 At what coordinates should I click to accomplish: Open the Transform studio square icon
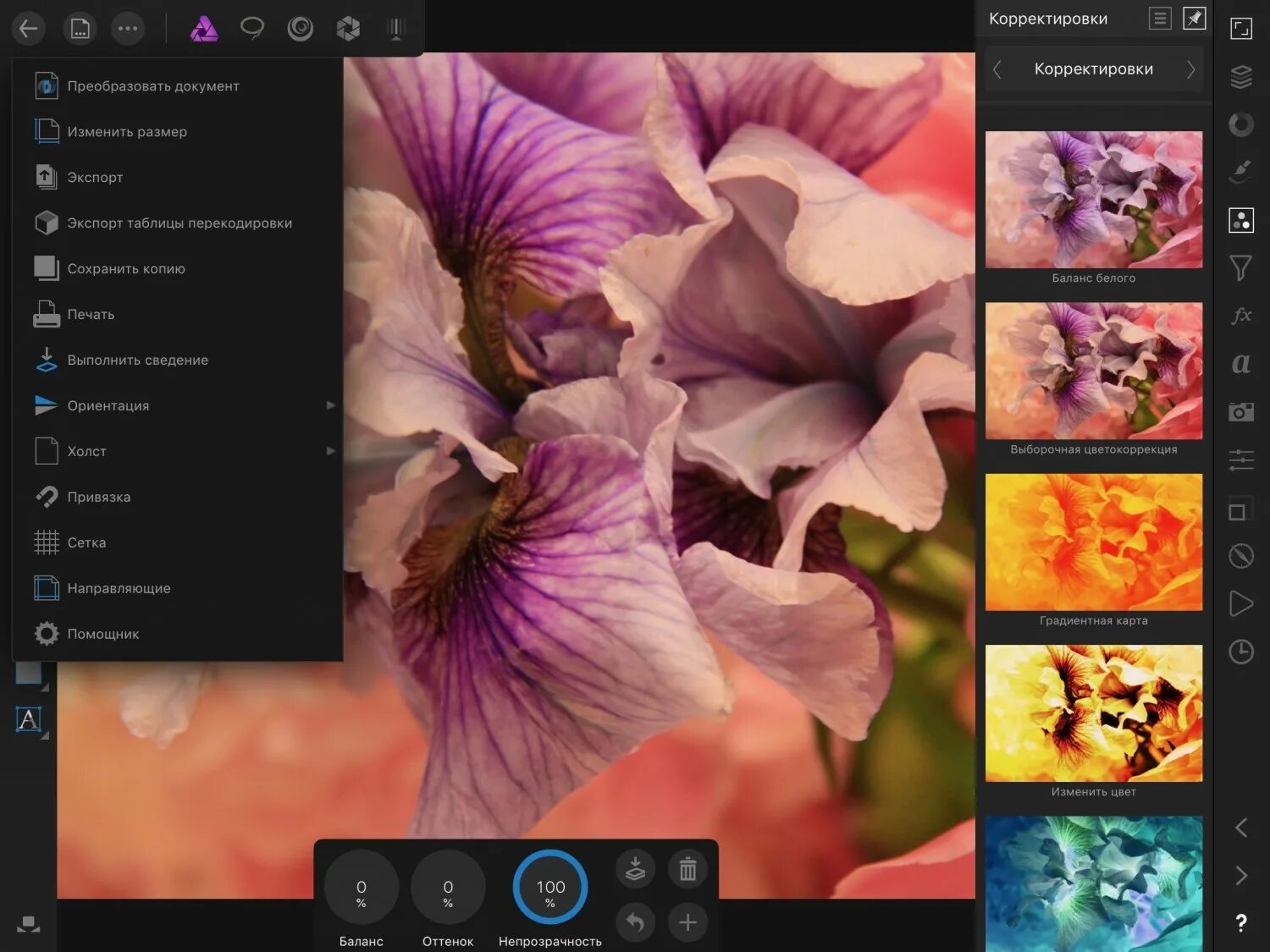pos(1240,509)
